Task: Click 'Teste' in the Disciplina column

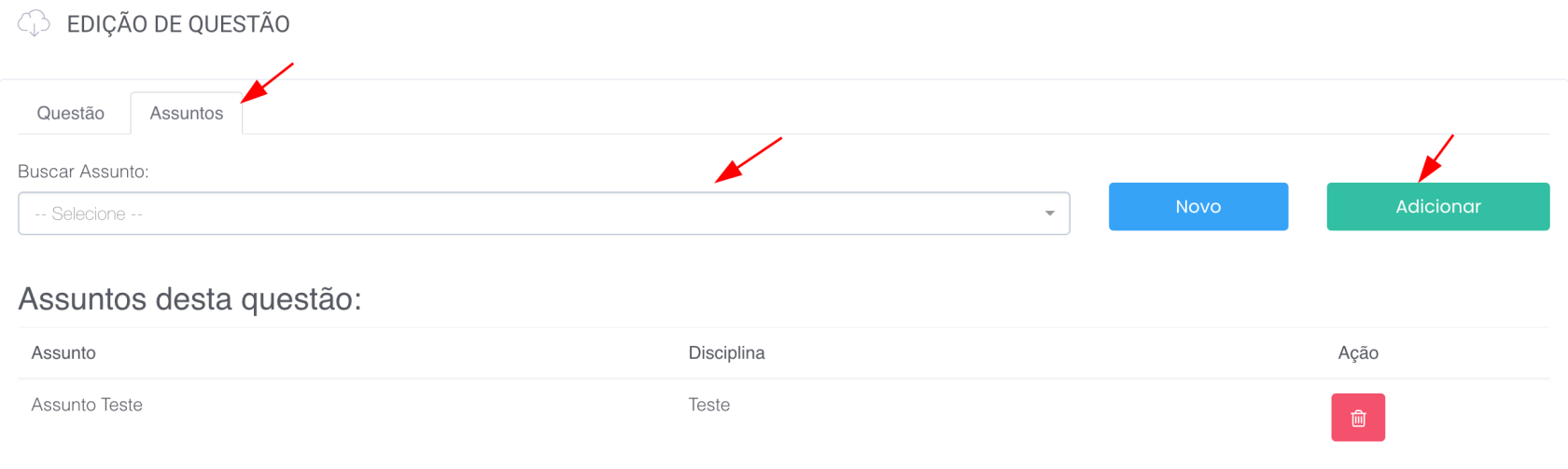Action: click(x=709, y=405)
